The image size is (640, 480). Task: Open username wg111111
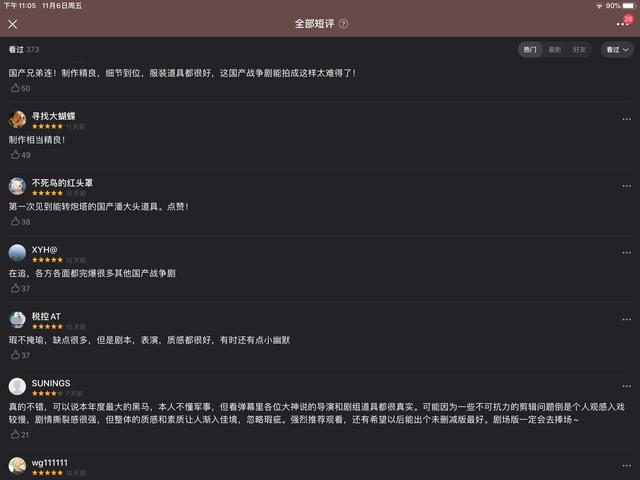point(49,463)
